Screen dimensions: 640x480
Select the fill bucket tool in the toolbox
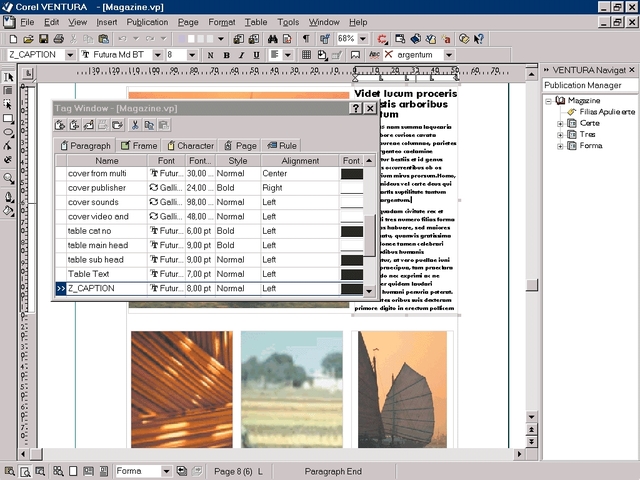(8, 211)
